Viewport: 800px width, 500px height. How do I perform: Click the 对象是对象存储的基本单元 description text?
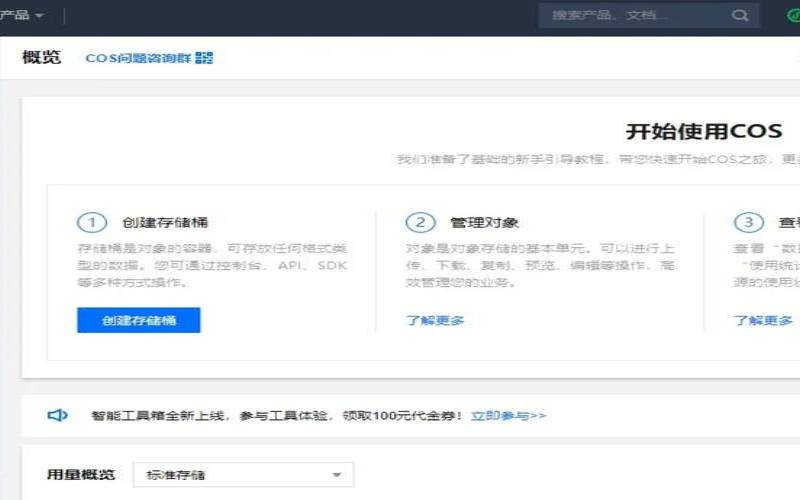pyautogui.click(x=541, y=265)
